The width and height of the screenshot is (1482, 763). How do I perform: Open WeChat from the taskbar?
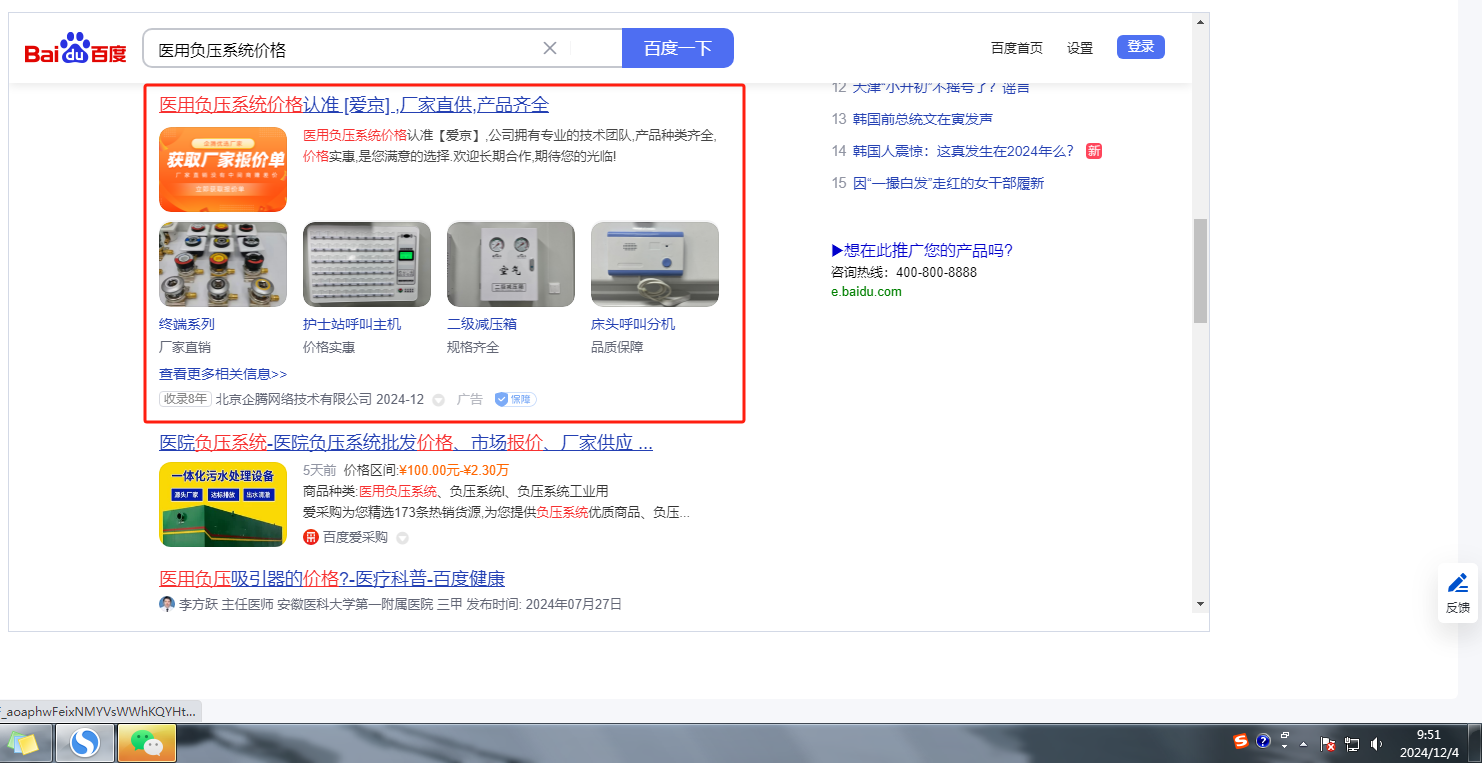147,743
